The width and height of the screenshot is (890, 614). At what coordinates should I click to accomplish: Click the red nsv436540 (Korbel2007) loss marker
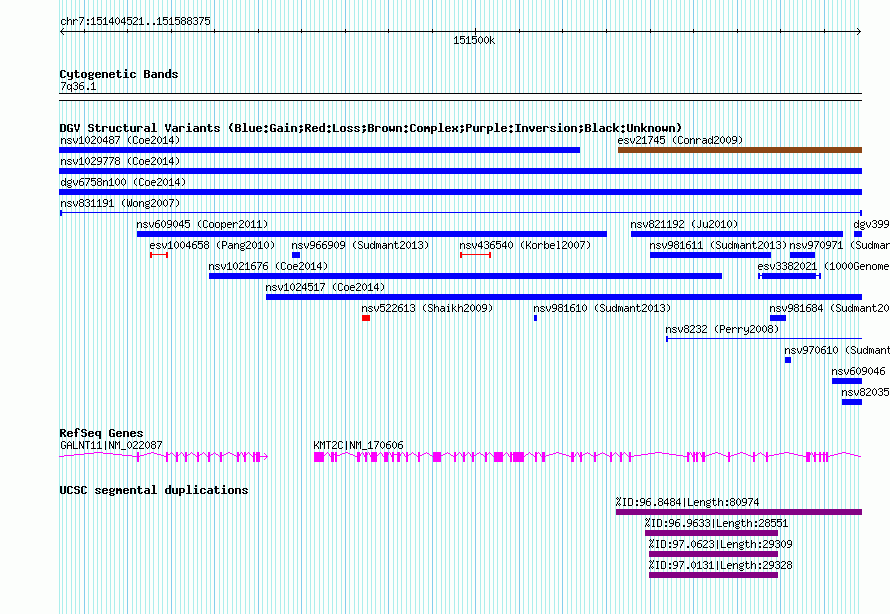pos(475,255)
